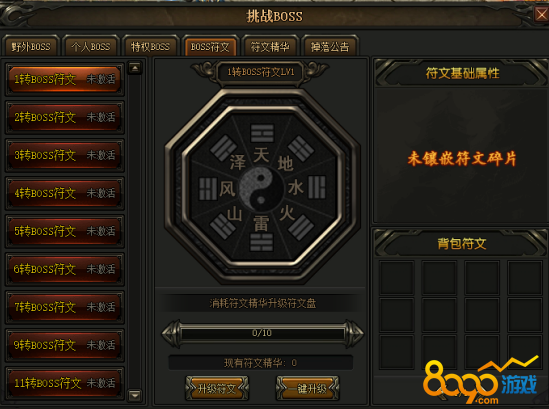
Task: Select the 水 trigram rune slot
Action: 316,187
